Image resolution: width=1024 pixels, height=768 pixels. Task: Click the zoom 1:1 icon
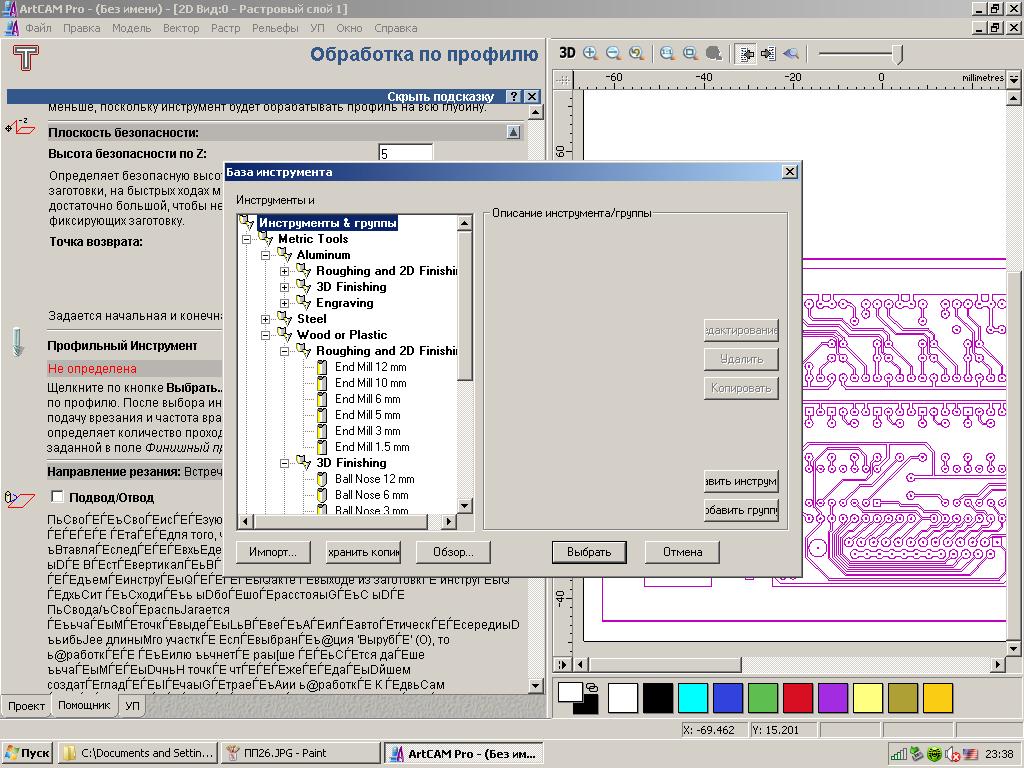point(667,54)
